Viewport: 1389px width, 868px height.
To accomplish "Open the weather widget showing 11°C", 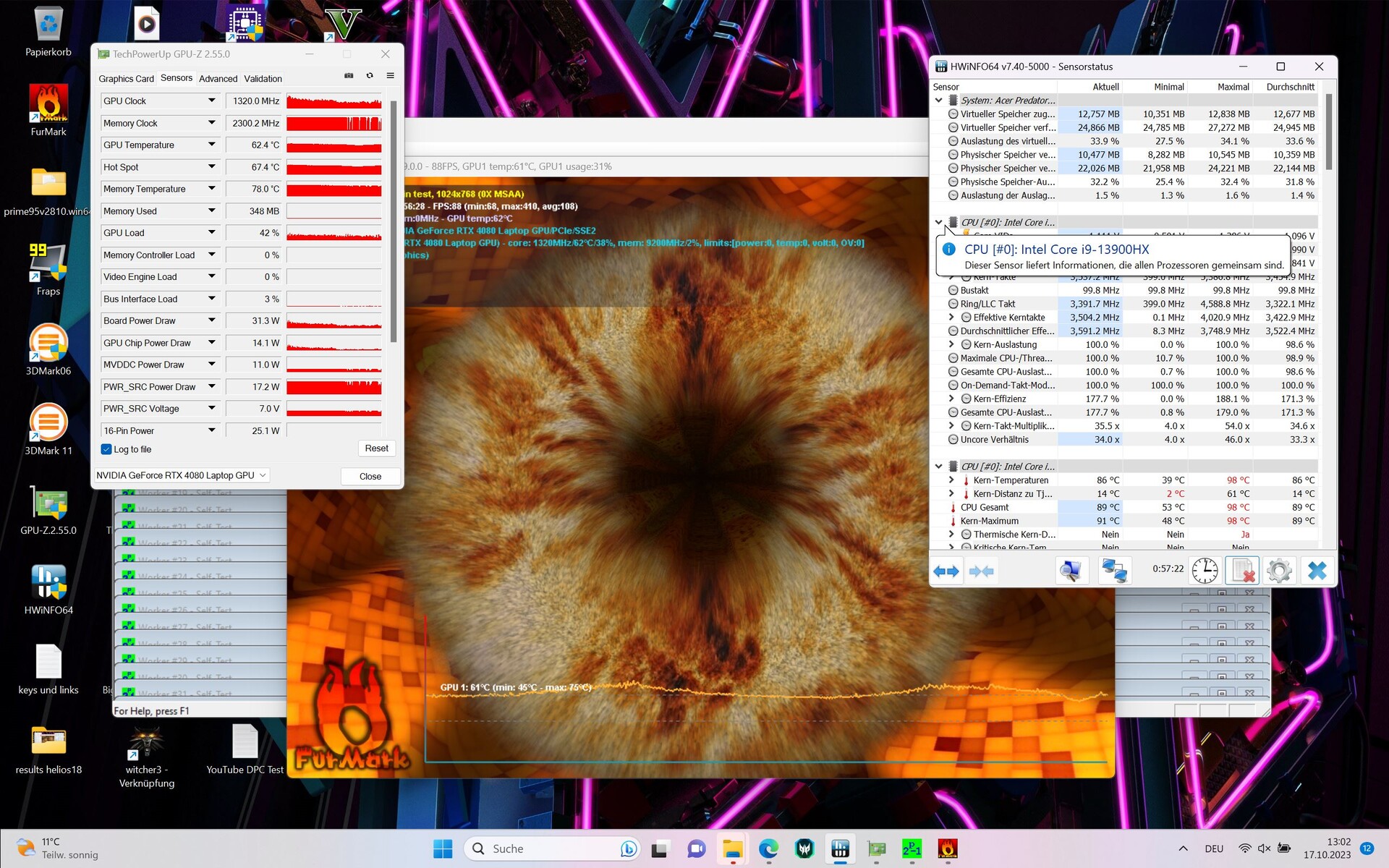I will pos(58,848).
